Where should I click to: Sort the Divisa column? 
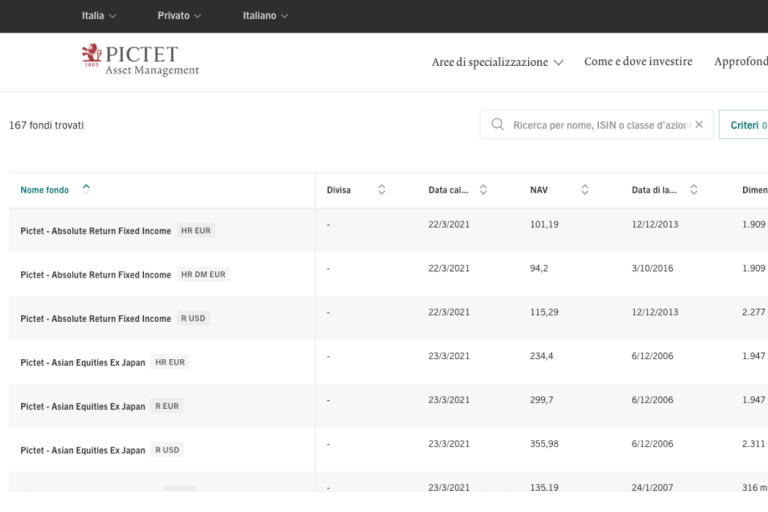(382, 190)
